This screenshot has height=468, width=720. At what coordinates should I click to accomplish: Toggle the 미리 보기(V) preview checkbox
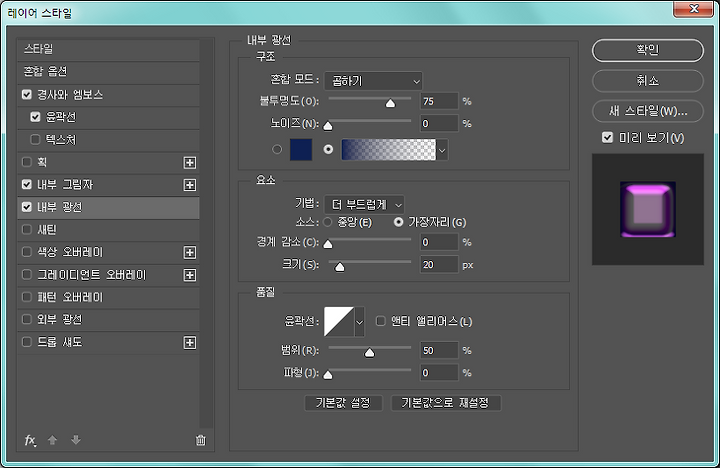click(x=608, y=138)
